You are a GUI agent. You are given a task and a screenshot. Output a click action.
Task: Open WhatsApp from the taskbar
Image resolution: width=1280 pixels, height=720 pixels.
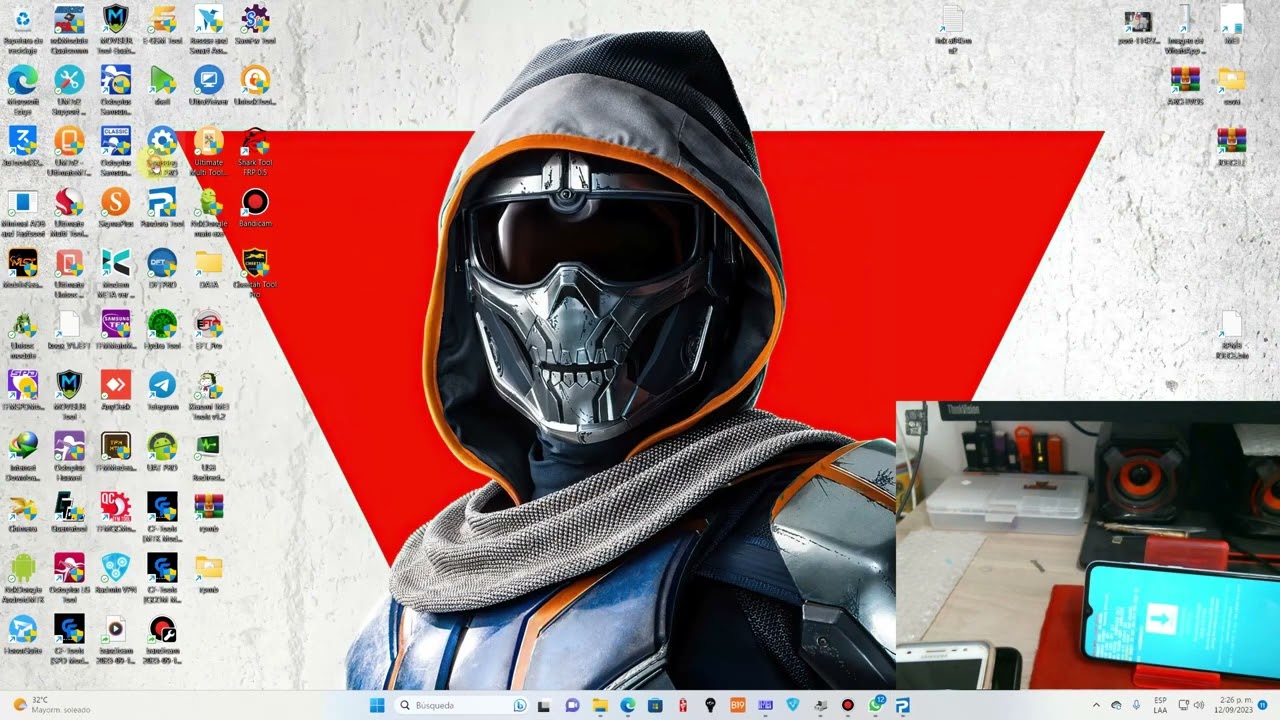click(x=876, y=705)
